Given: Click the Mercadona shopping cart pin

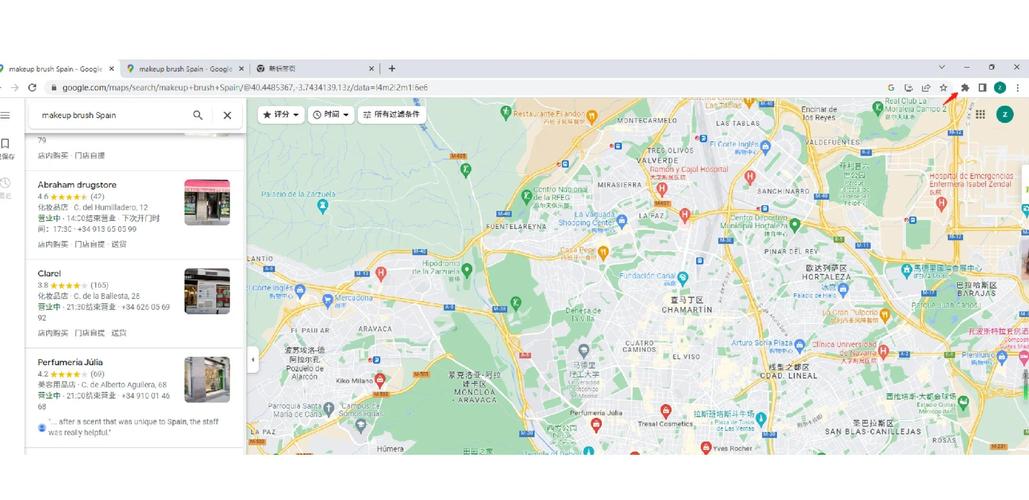Looking at the screenshot, I should point(327,301).
